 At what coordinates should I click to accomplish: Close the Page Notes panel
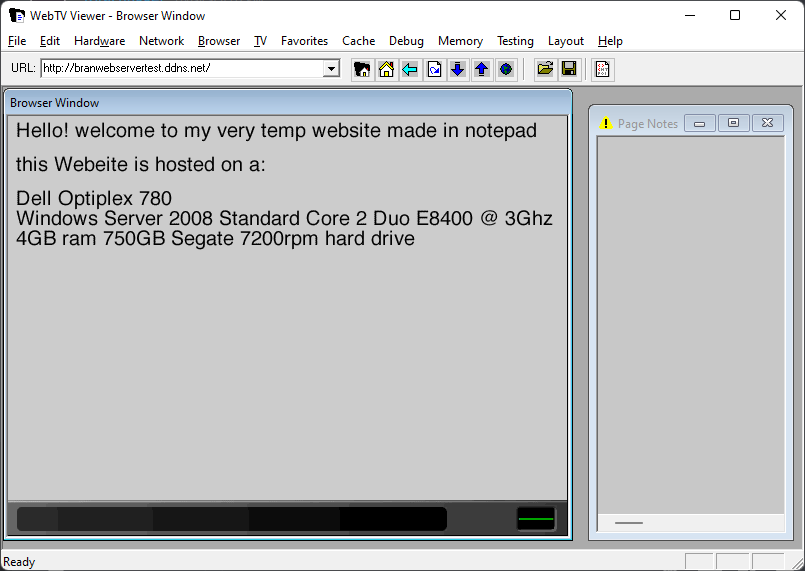point(767,124)
